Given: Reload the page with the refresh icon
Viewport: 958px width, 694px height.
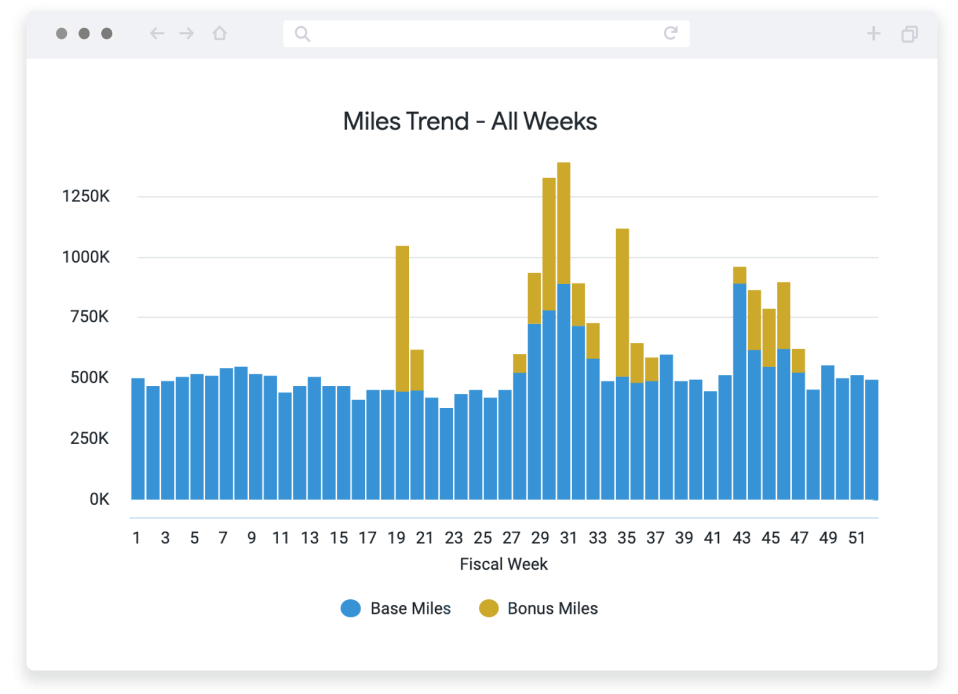Looking at the screenshot, I should [x=671, y=33].
